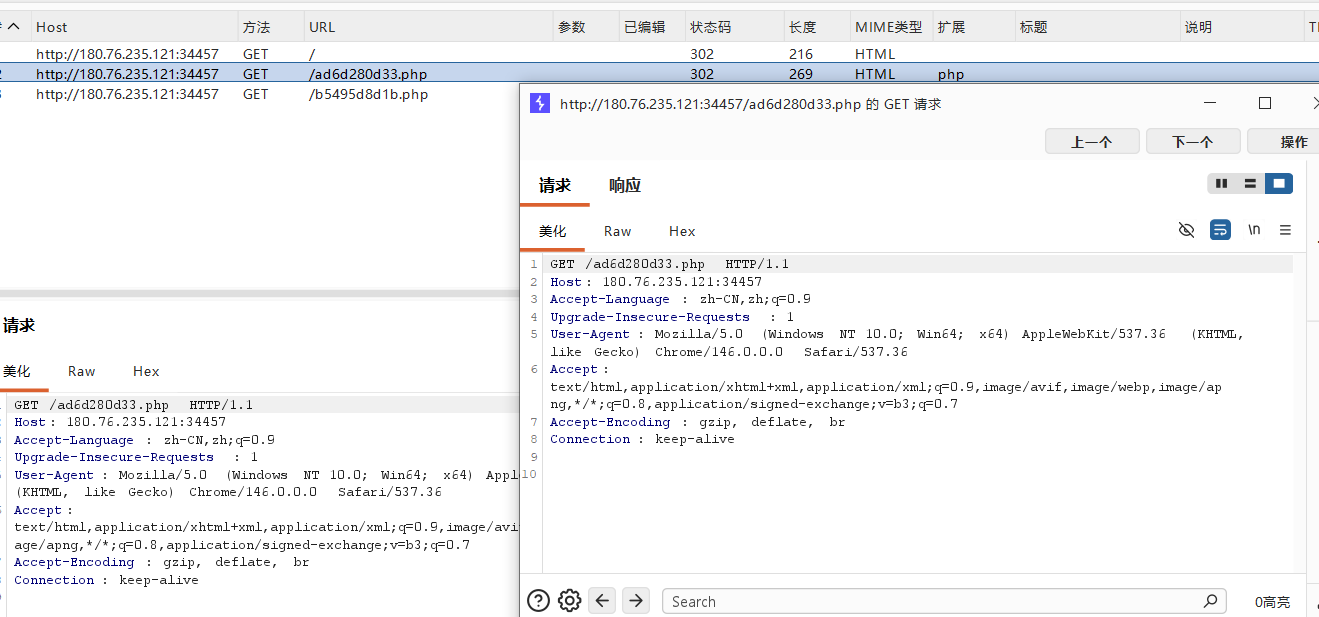
Task: Click the magnifier icon in search box
Action: click(1210, 601)
